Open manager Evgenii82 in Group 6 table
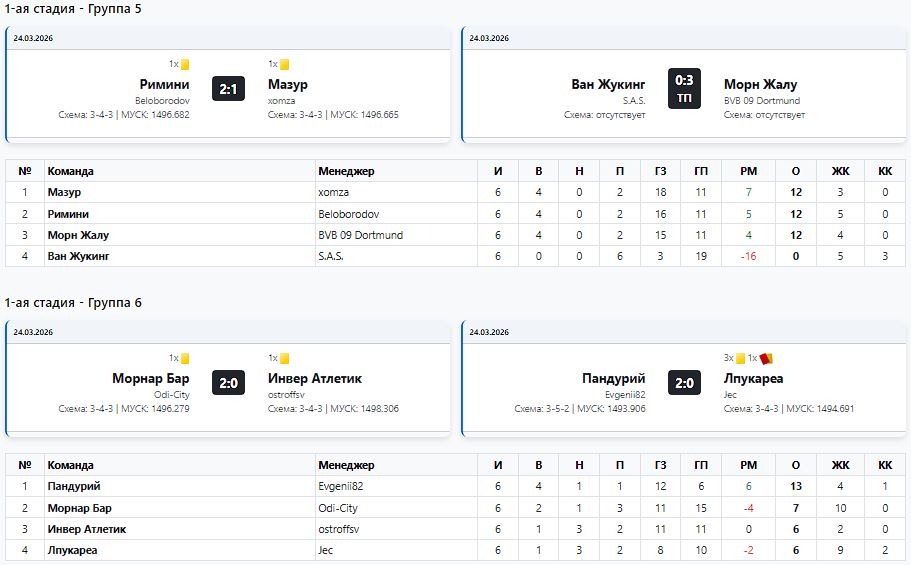The width and height of the screenshot is (911, 565). (340, 486)
